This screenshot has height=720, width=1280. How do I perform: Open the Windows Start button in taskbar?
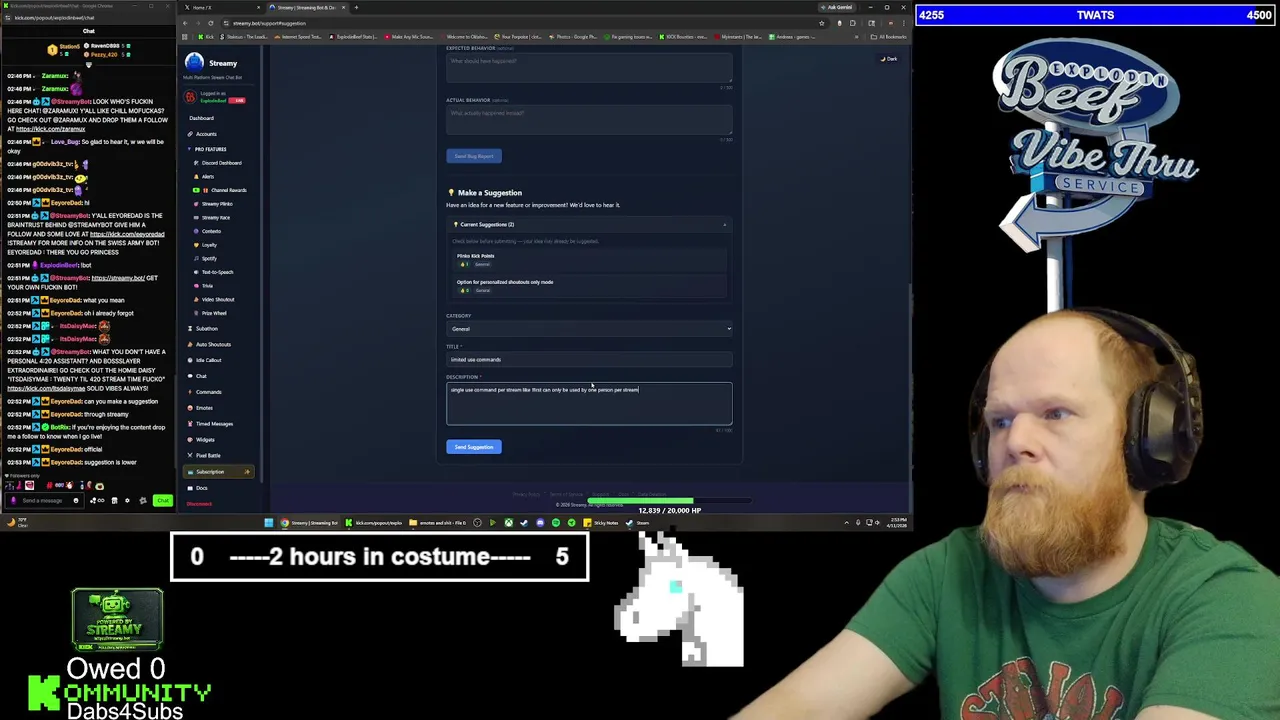point(268,522)
